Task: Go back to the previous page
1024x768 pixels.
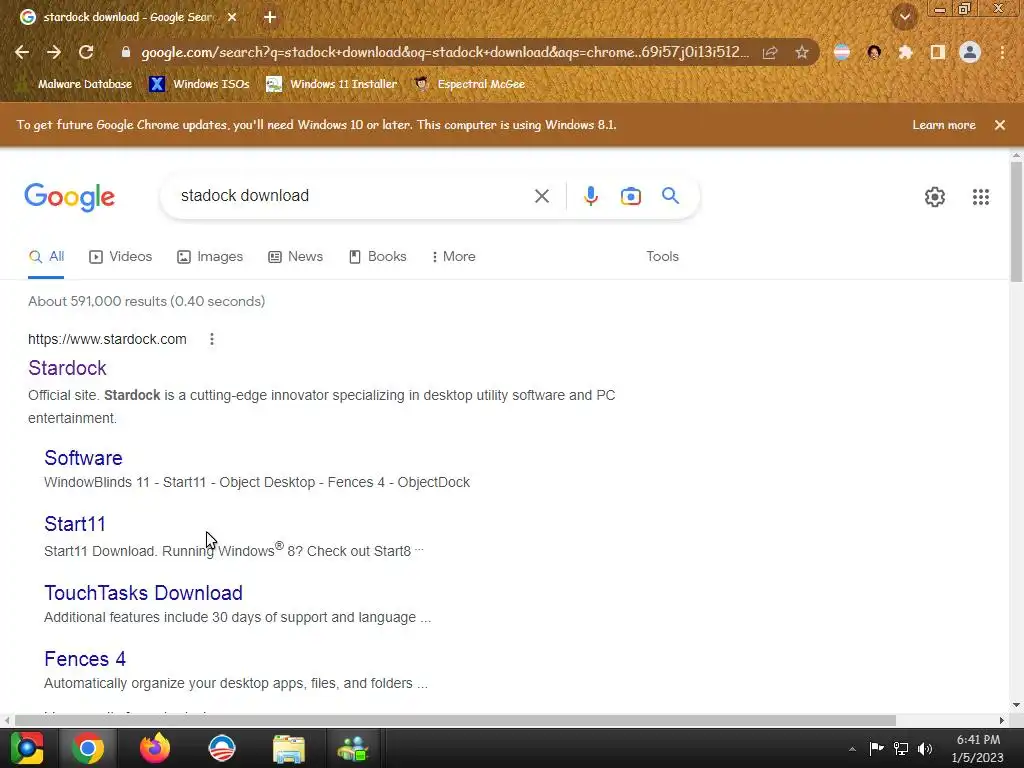Action: tap(22, 52)
